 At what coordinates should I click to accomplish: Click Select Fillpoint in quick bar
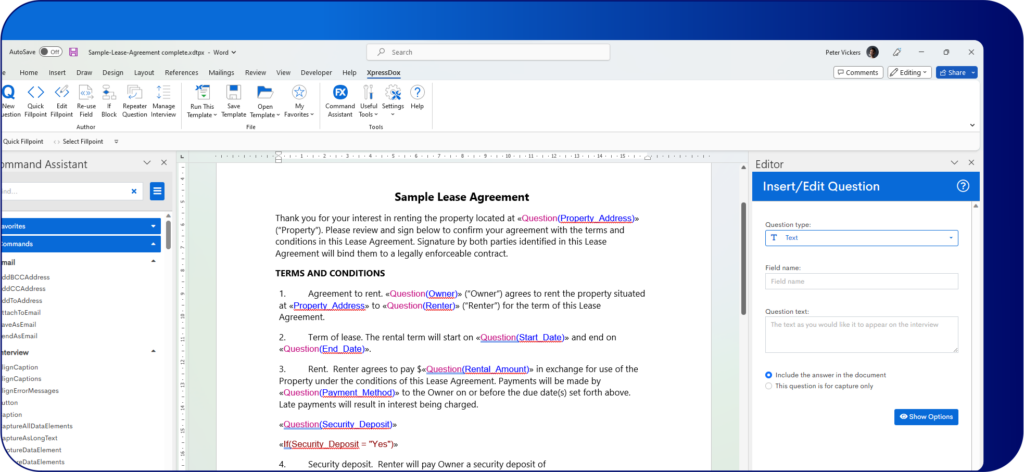click(x=78, y=141)
